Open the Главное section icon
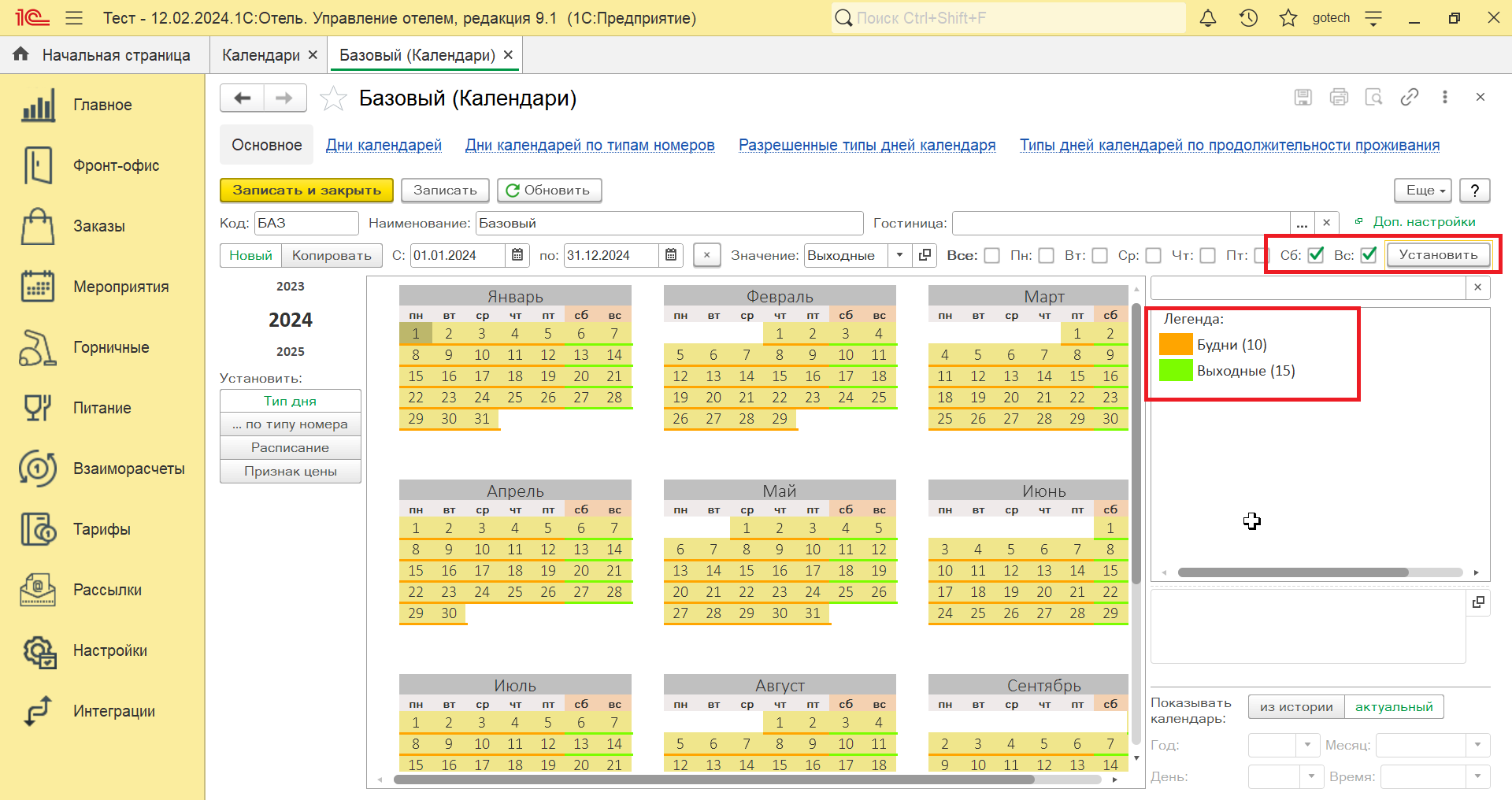Screen dimensions: 1512x800 pyautogui.click(x=38, y=105)
